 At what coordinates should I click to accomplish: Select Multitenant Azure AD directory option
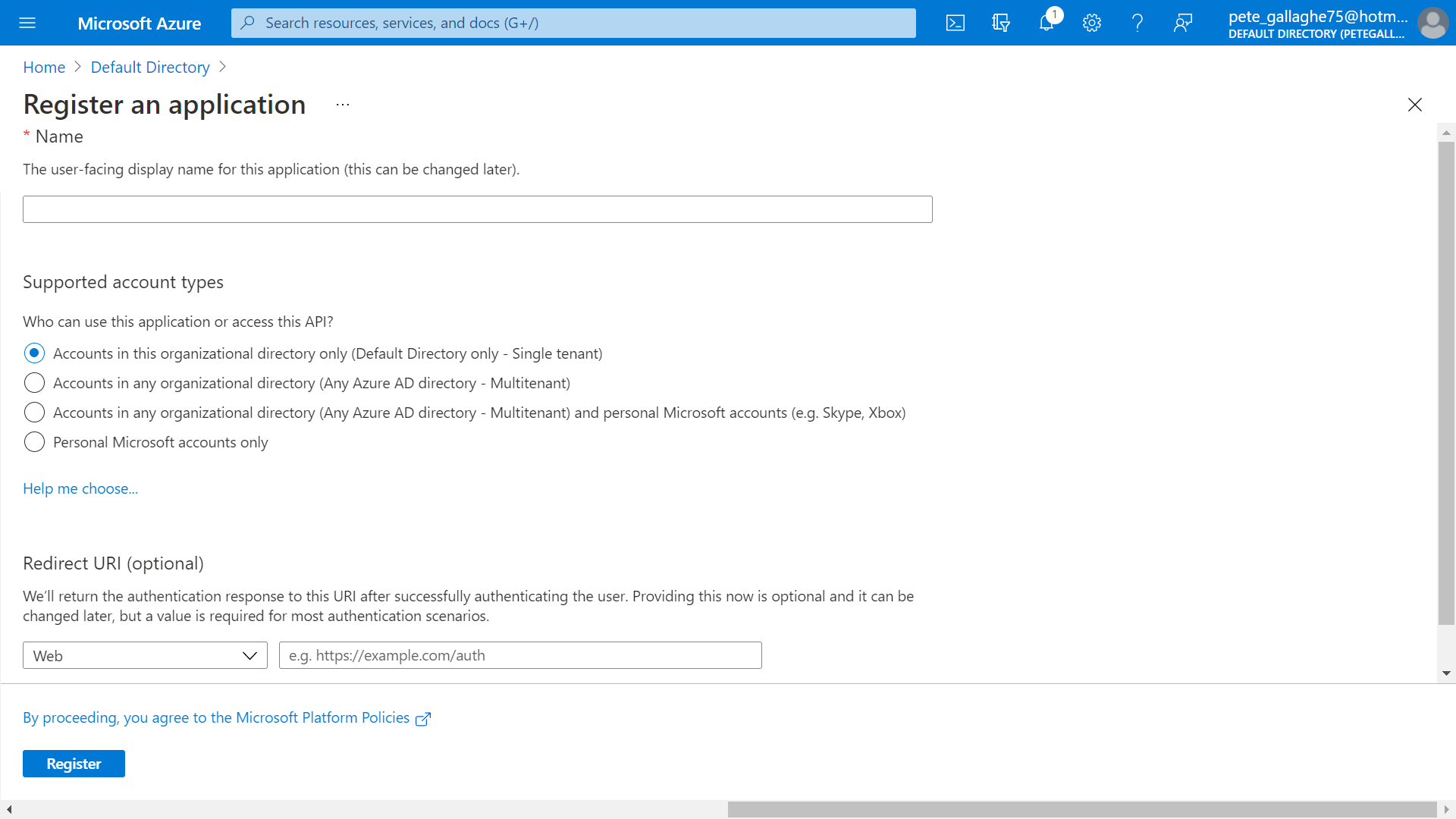[x=34, y=383]
